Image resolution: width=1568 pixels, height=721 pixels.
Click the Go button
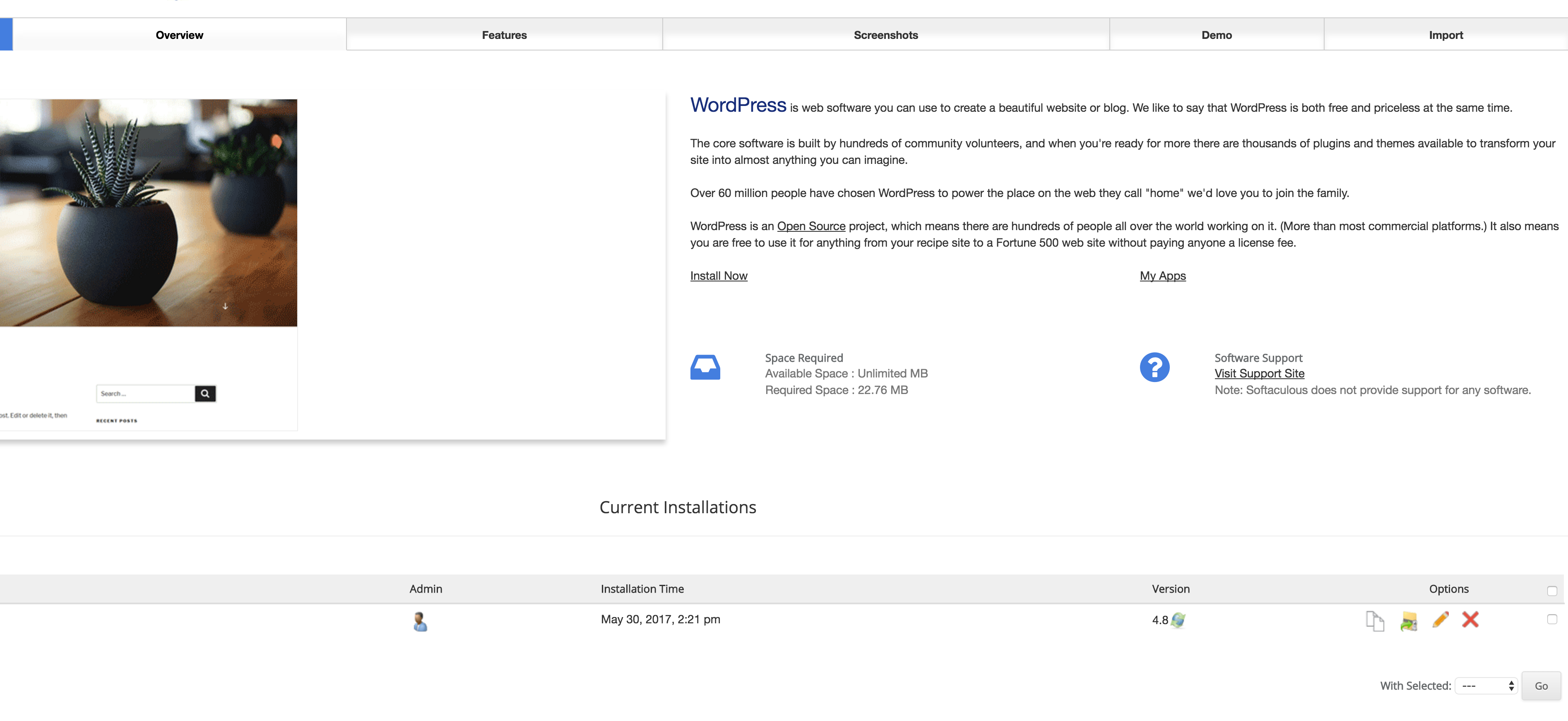(x=1541, y=686)
